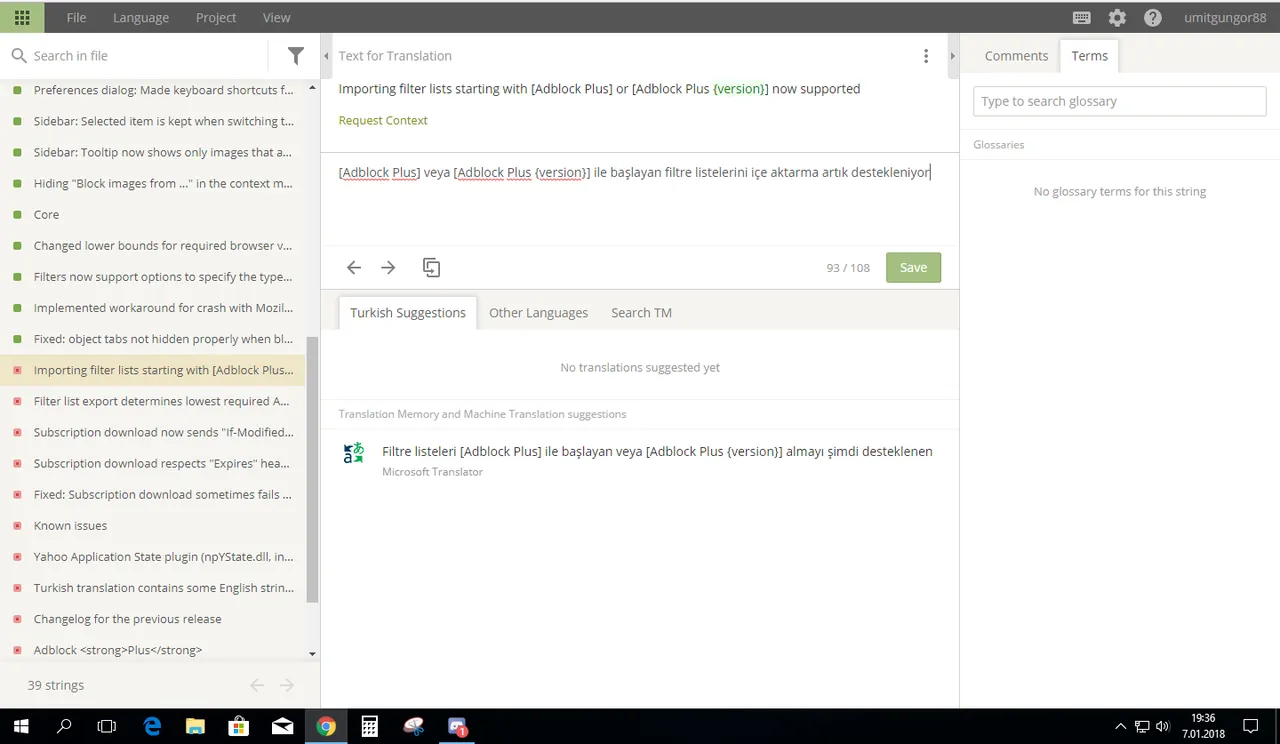Click the filter funnel icon

[296, 56]
